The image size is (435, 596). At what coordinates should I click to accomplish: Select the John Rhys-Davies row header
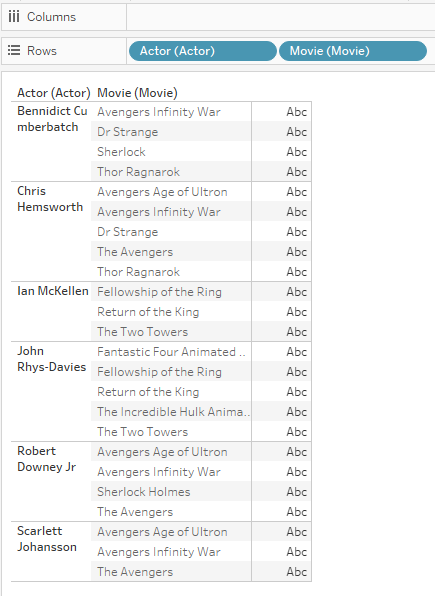51,359
